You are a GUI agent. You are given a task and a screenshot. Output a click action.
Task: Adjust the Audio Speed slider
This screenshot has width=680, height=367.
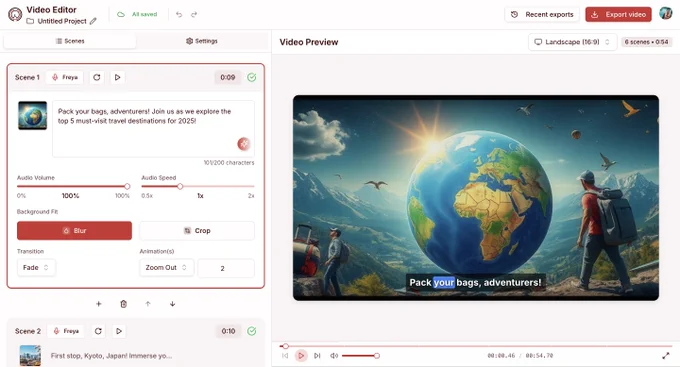coord(198,186)
